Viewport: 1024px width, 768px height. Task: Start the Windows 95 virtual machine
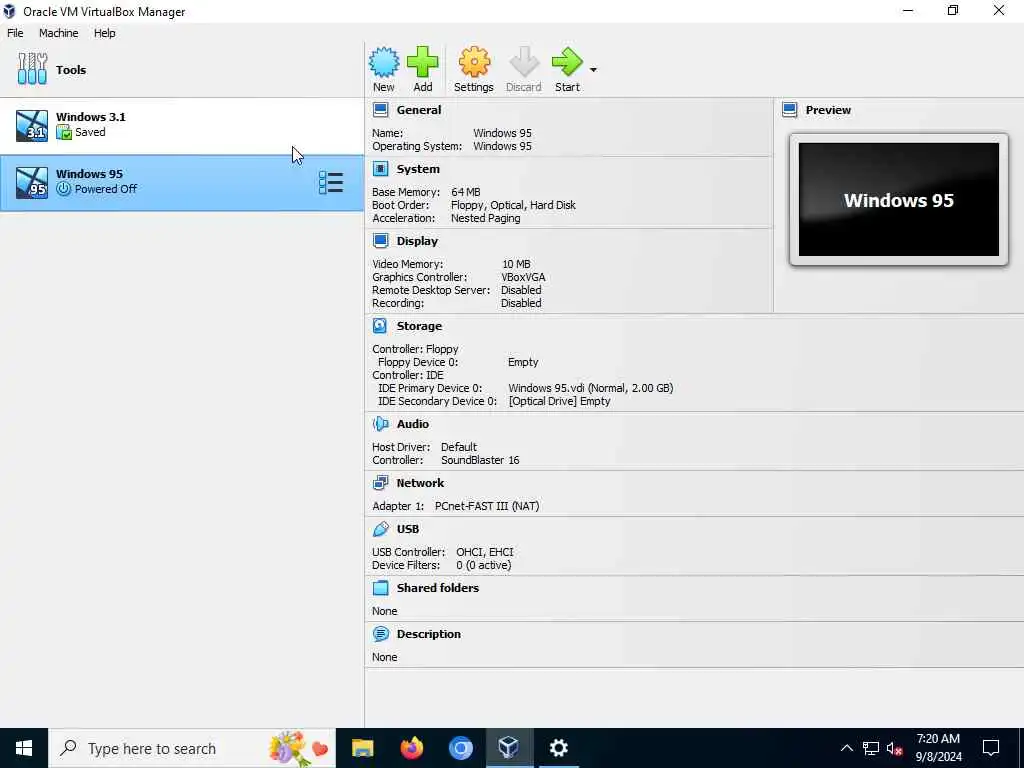pos(567,69)
